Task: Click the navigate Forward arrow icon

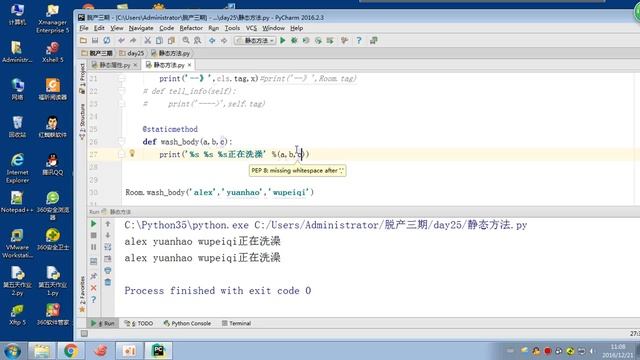Action: [224, 40]
